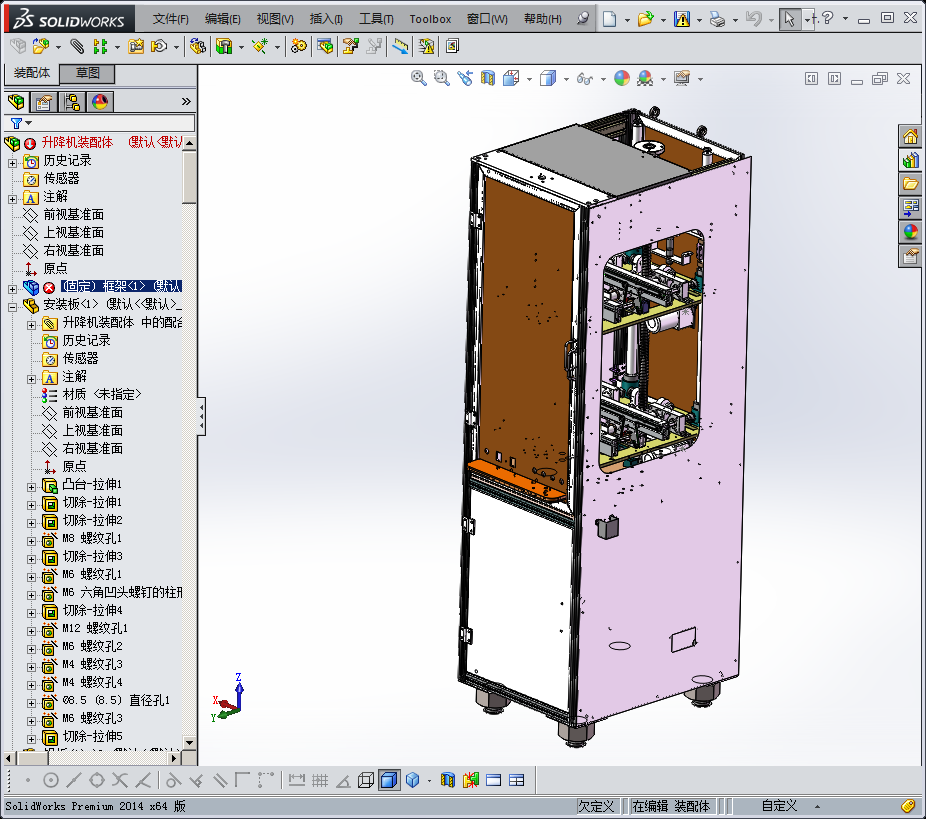
Task: Click the Help question mark icon
Action: (827, 18)
